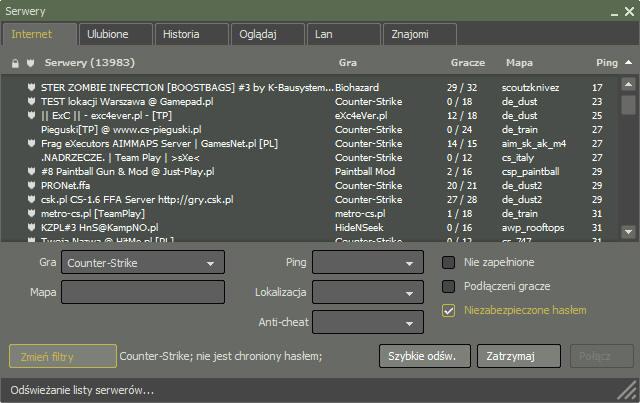Viewport: 640px width, 403px height.
Task: Enable the Podłączeni gracze checkbox
Action: 449,287
